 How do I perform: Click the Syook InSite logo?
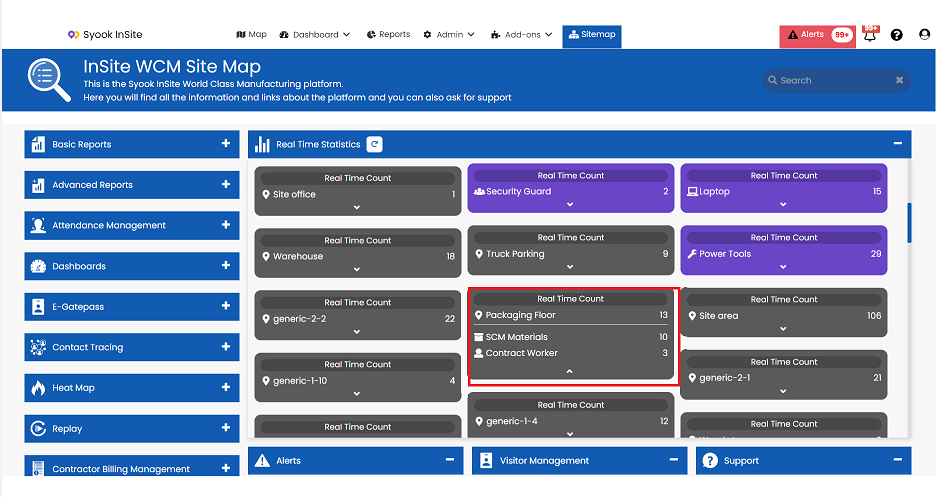point(105,34)
